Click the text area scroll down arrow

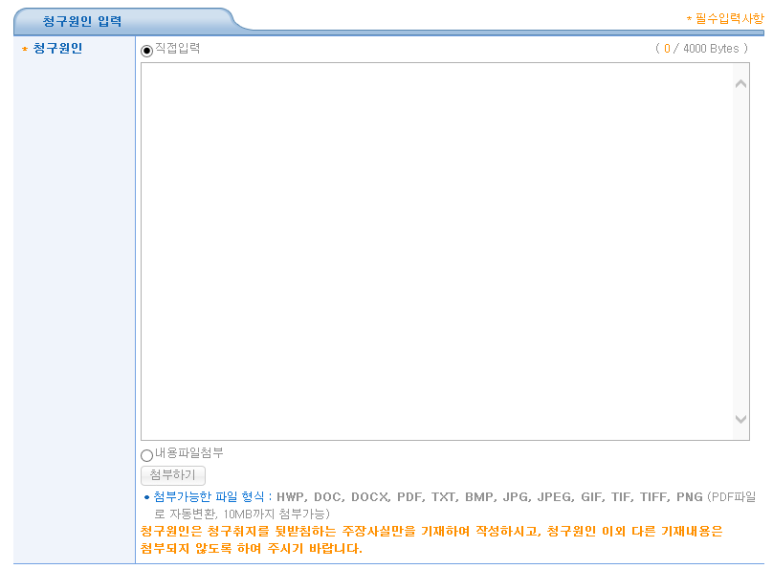tap(740, 419)
